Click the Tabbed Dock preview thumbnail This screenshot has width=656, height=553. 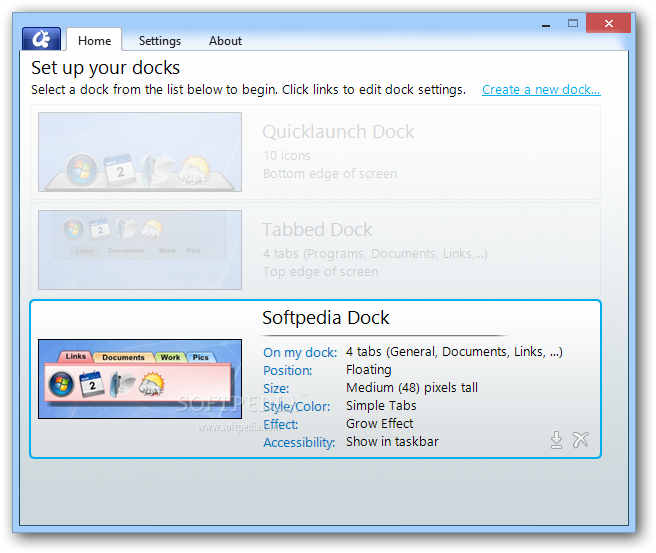tap(140, 250)
